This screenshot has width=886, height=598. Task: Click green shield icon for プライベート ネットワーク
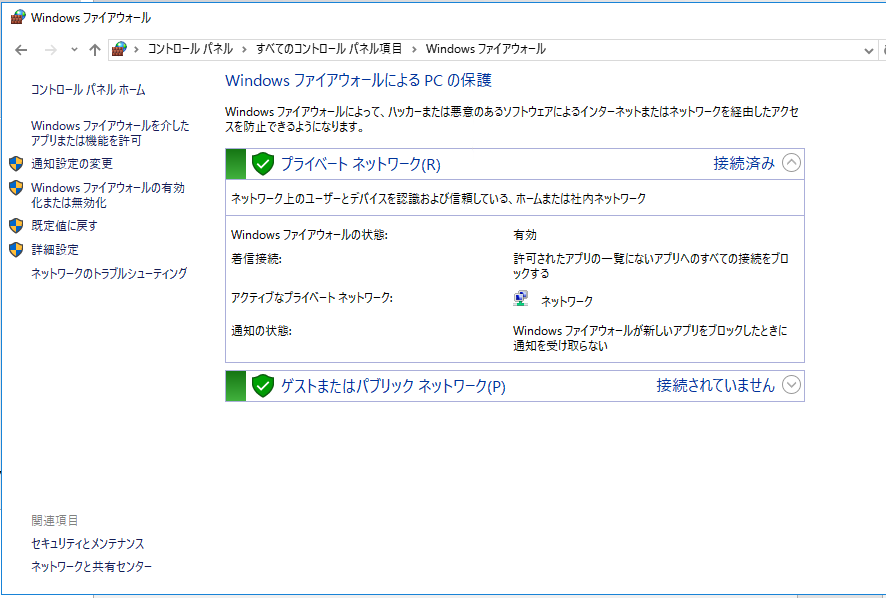pyautogui.click(x=263, y=164)
